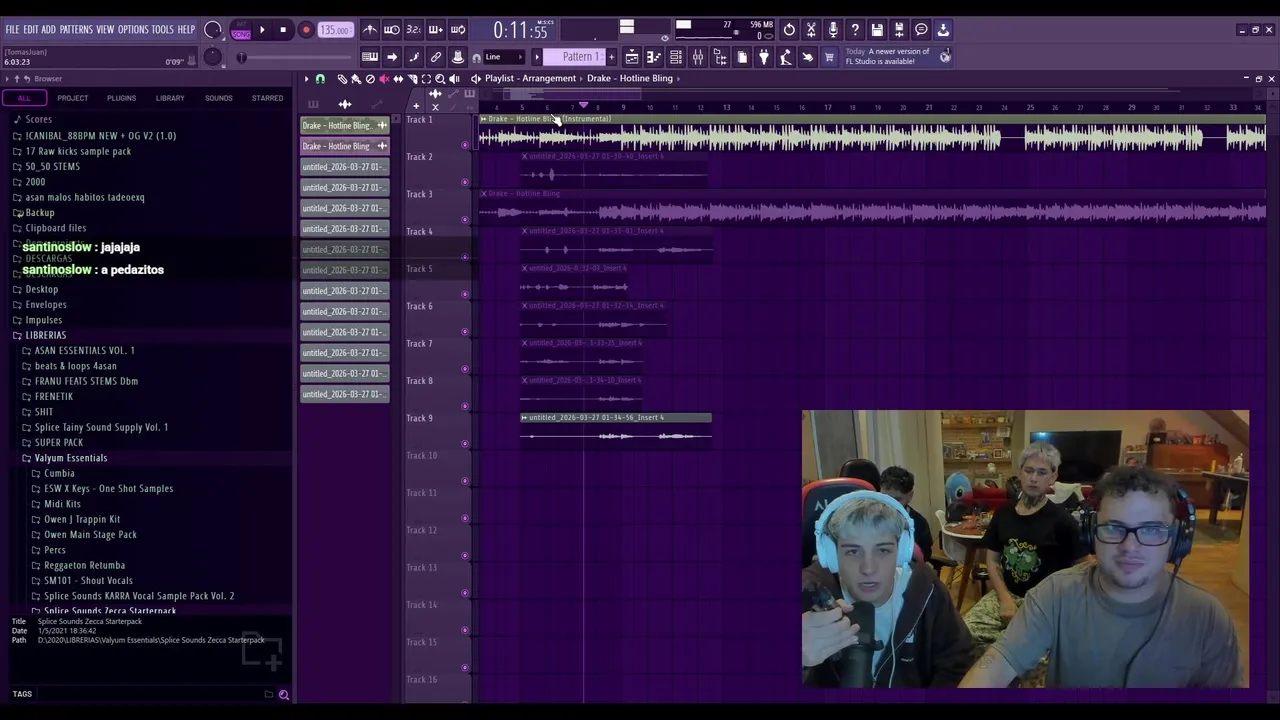Open the VIEW menu
Screen dimensions: 1280x720
pyautogui.click(x=105, y=30)
